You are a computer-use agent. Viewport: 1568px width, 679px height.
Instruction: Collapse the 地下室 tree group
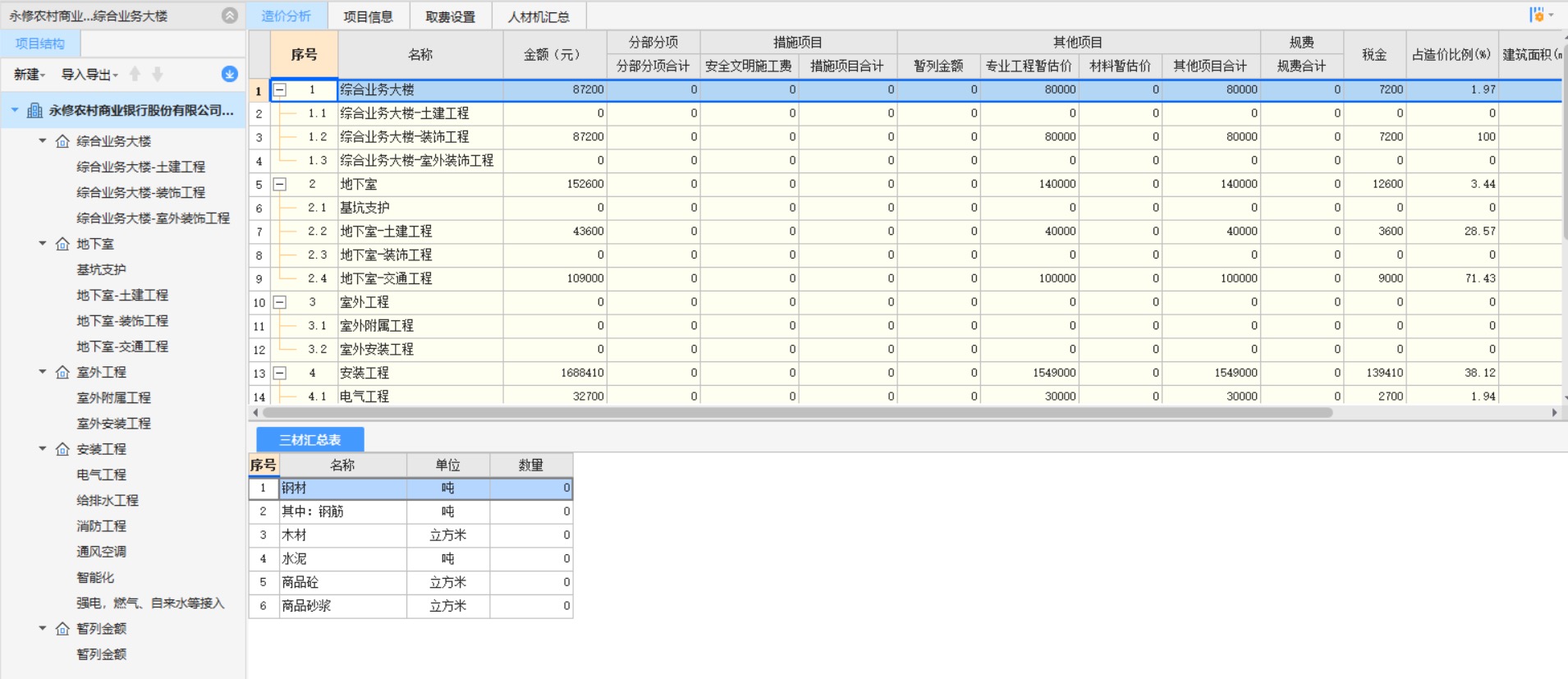click(x=43, y=244)
